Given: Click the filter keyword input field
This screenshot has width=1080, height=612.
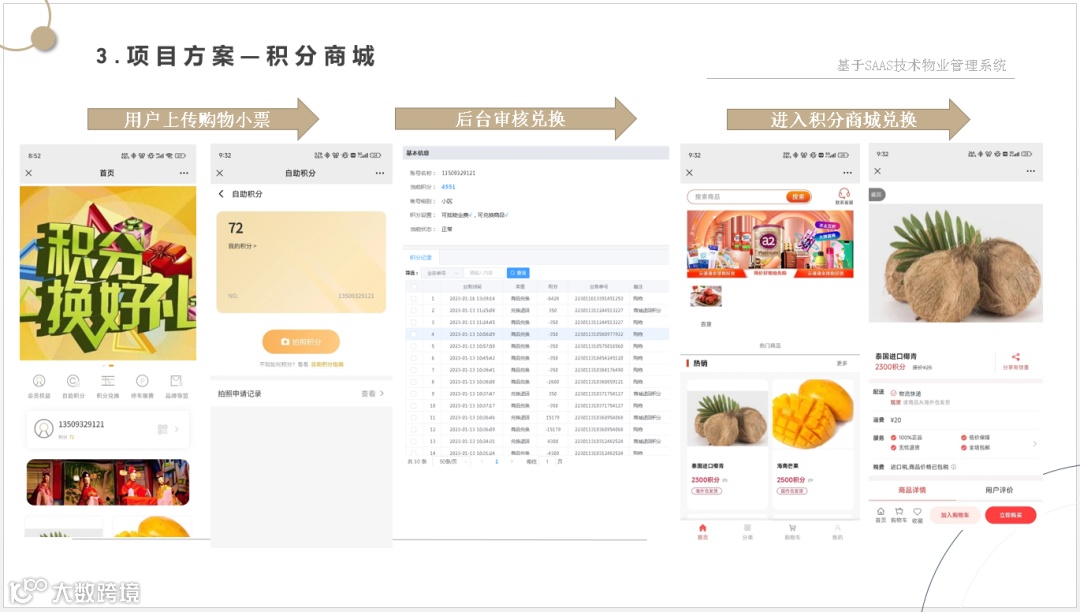Looking at the screenshot, I should 484,273.
